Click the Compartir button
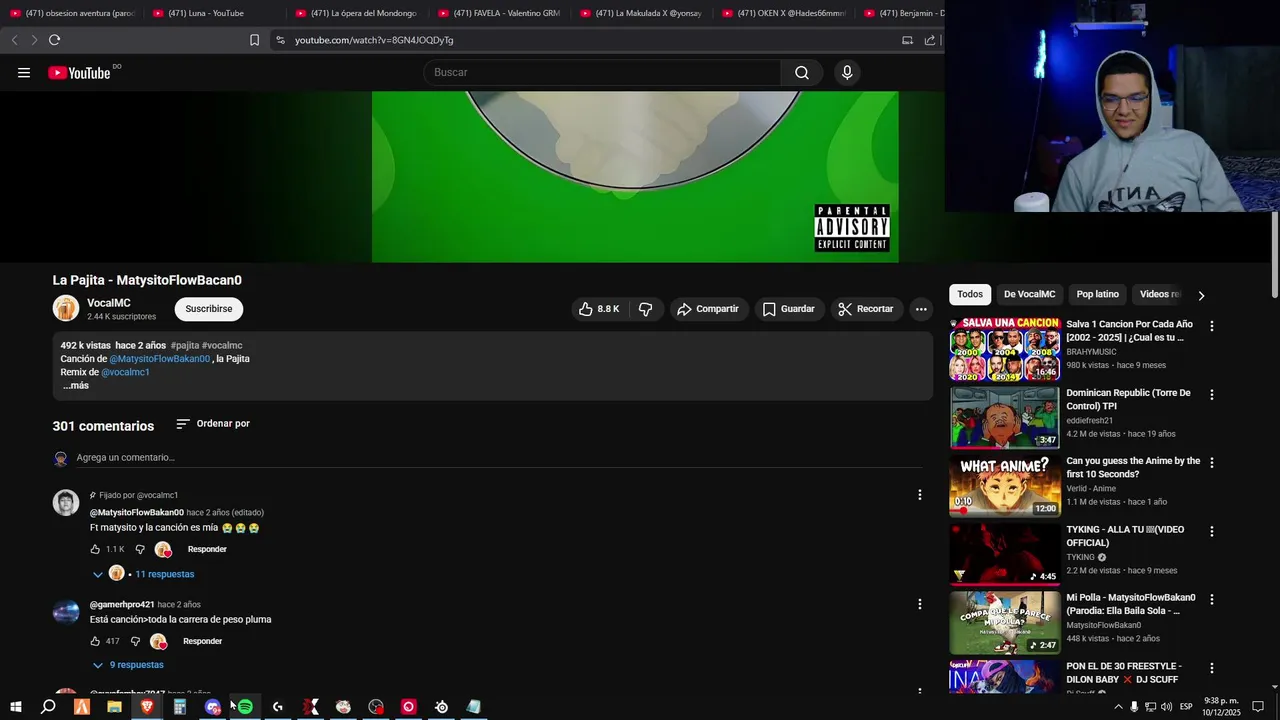Viewport: 1280px width, 720px height. coord(709,309)
